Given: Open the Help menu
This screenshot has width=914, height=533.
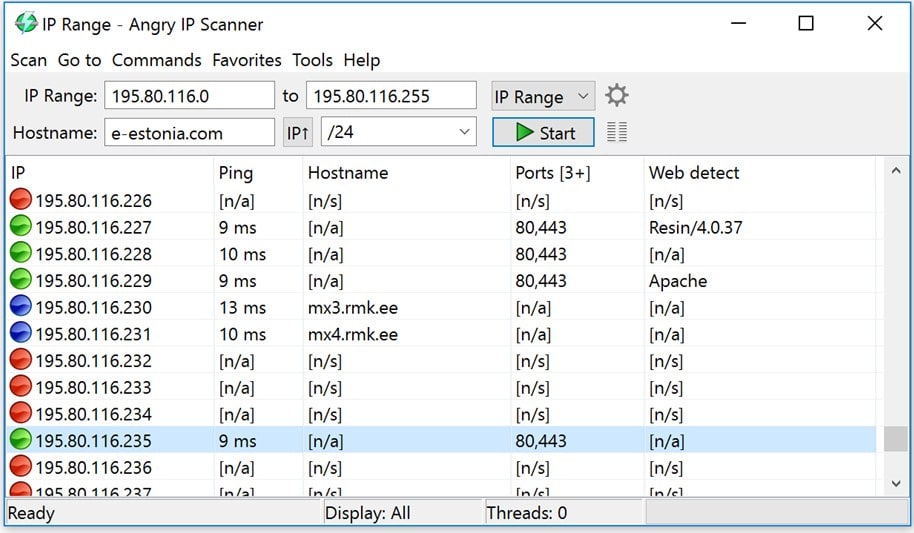Looking at the screenshot, I should 361,60.
